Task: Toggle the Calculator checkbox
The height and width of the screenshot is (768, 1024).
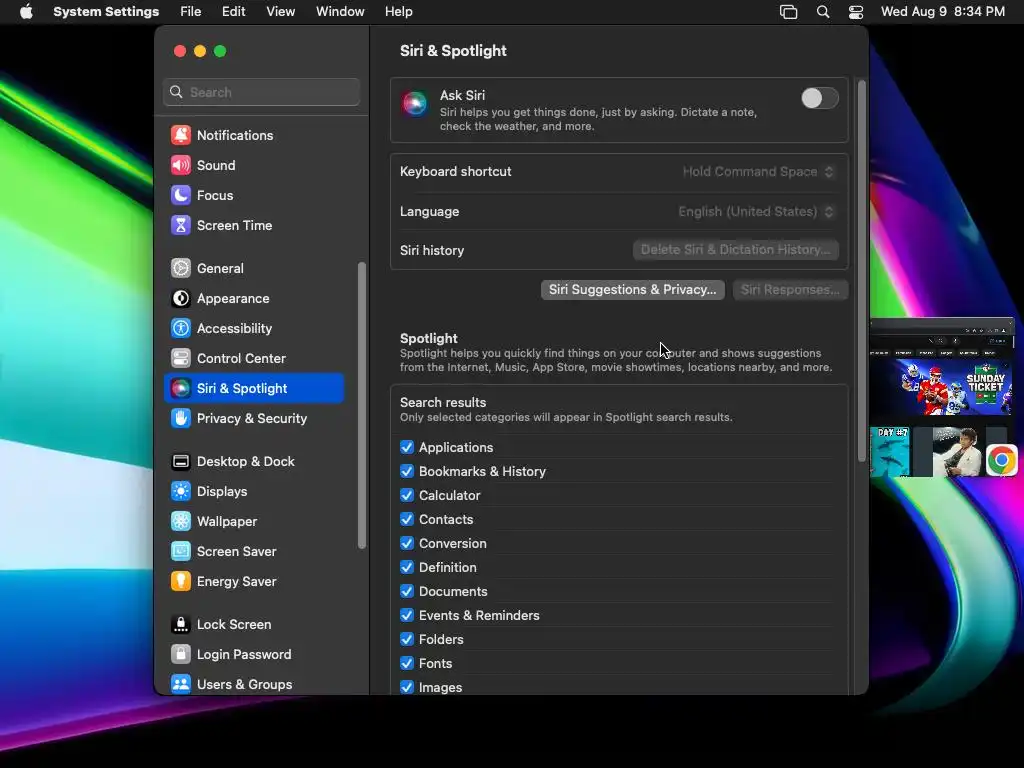Action: pos(407,495)
